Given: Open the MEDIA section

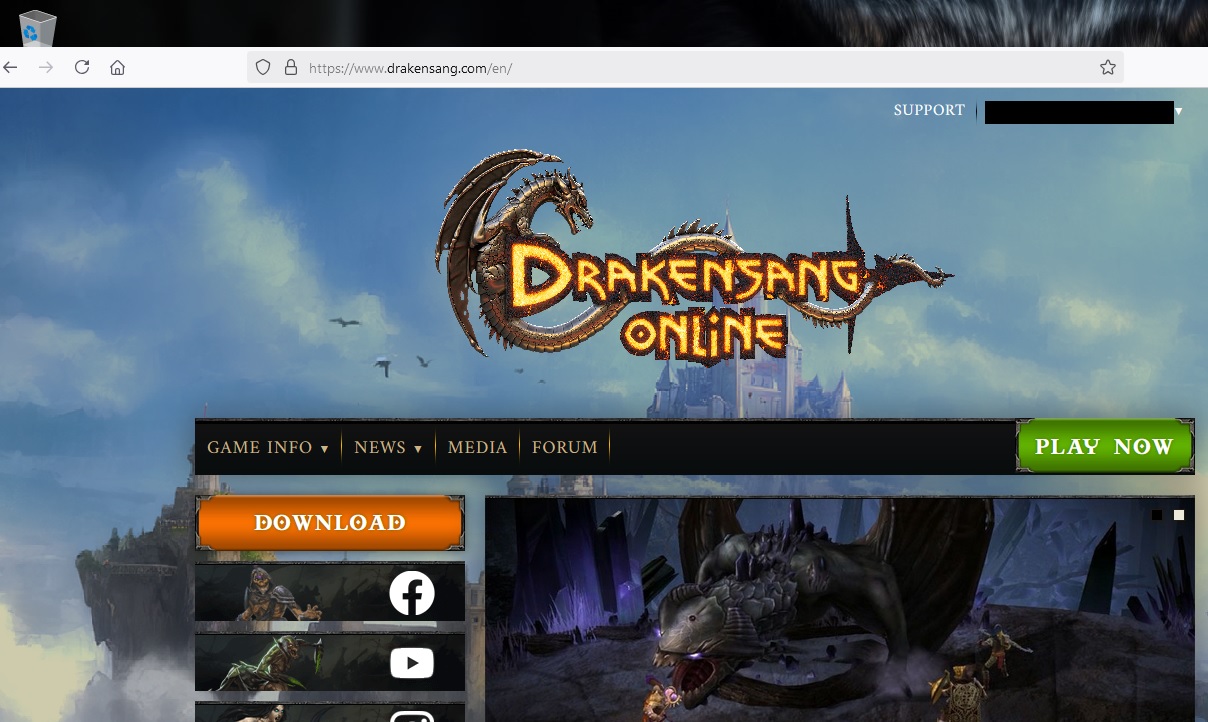Looking at the screenshot, I should 477,447.
